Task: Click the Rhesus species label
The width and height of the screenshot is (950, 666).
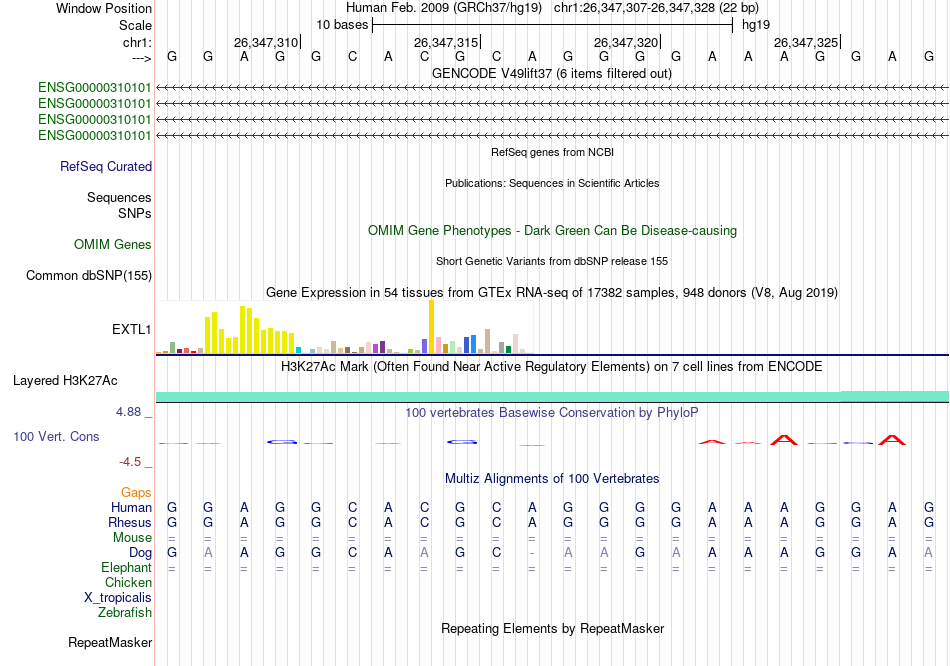Action: (x=130, y=522)
